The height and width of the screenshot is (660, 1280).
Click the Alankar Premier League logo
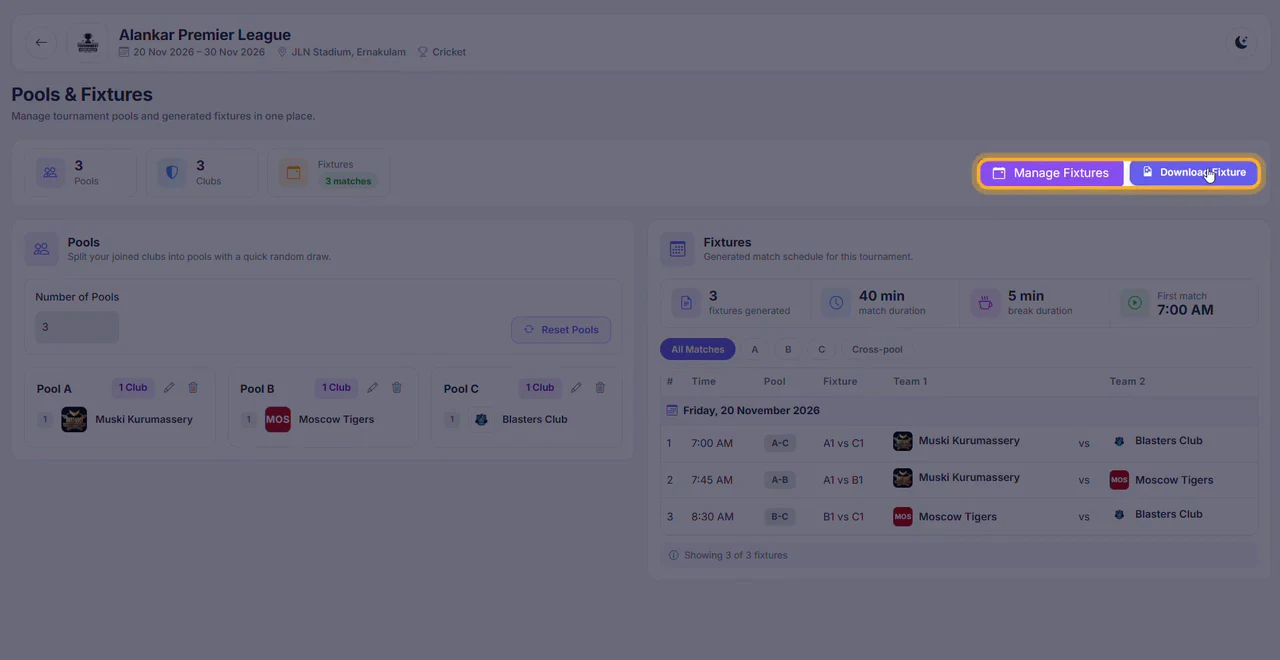[x=88, y=42]
